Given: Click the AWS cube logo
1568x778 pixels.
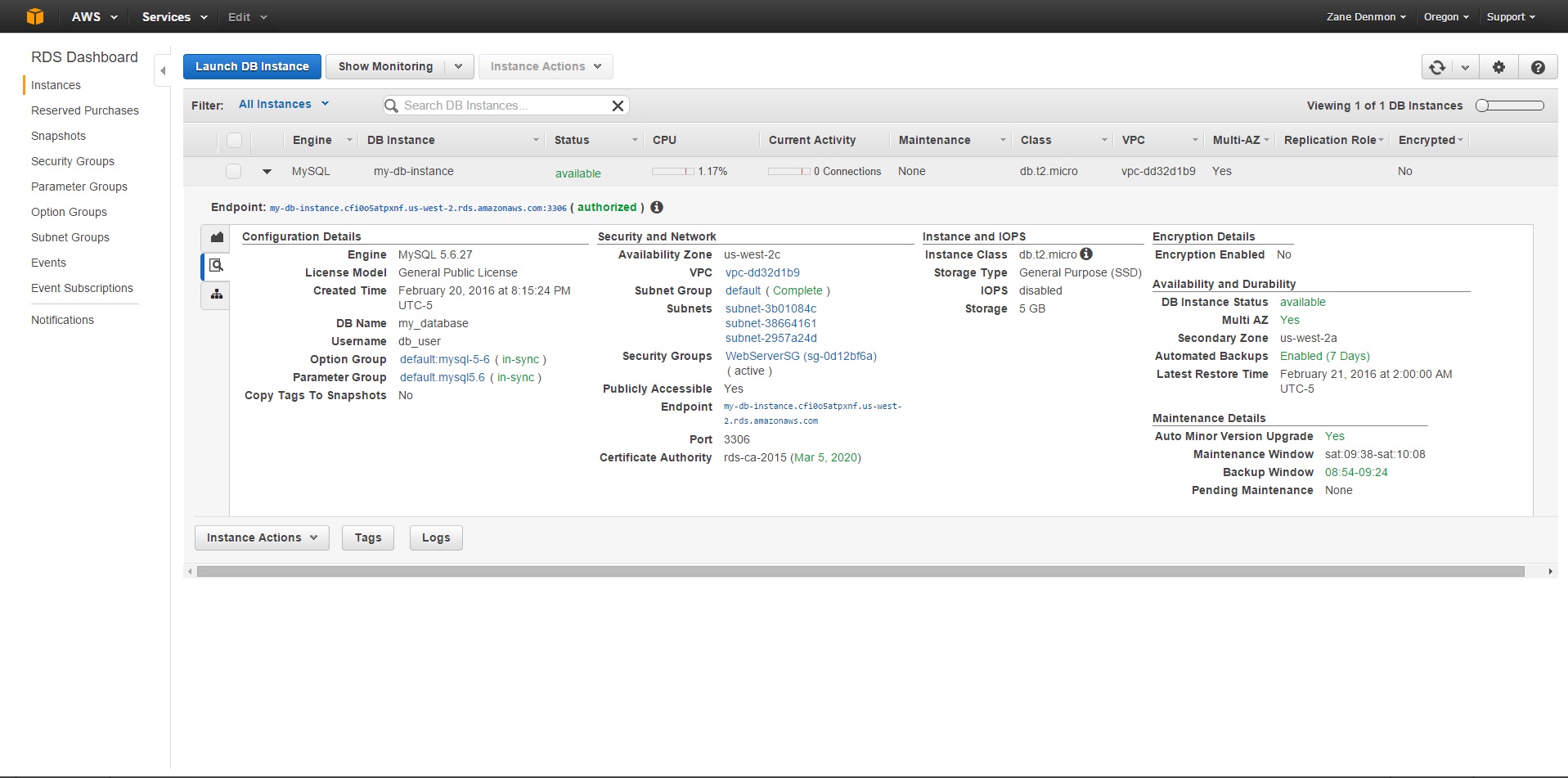Looking at the screenshot, I should [x=35, y=16].
